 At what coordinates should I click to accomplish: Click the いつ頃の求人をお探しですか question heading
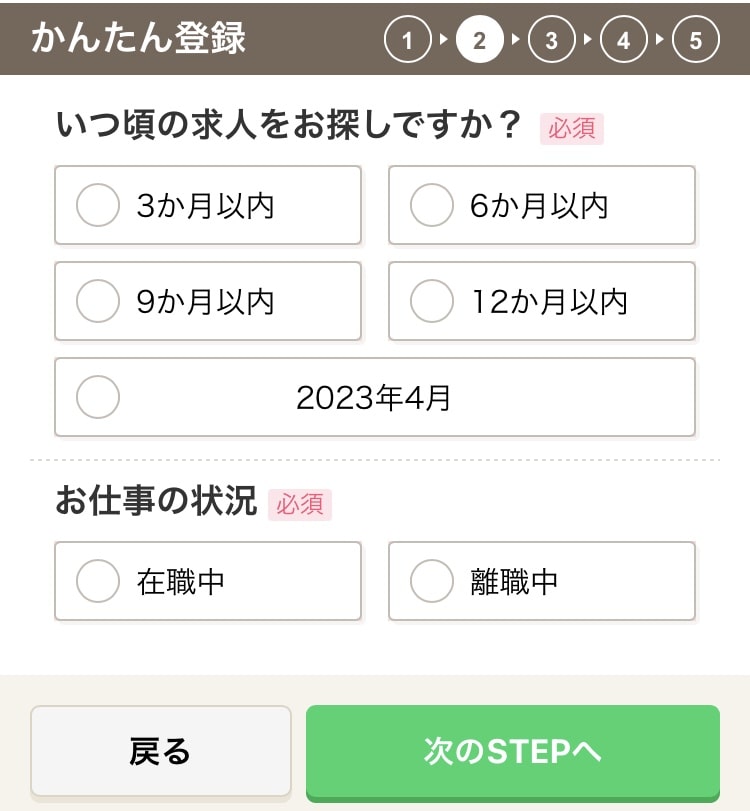(x=288, y=125)
